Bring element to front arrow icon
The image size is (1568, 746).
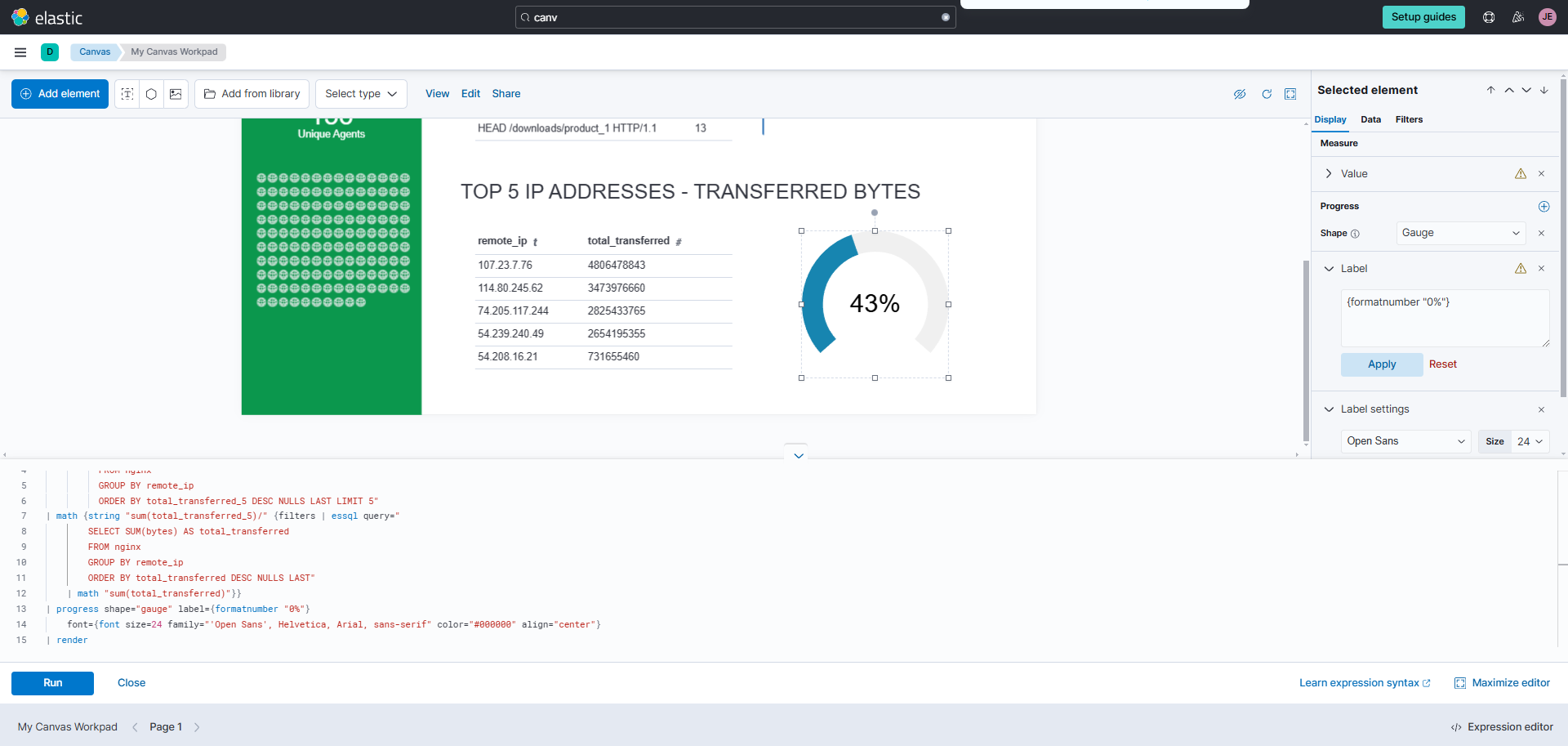pyautogui.click(x=1490, y=90)
